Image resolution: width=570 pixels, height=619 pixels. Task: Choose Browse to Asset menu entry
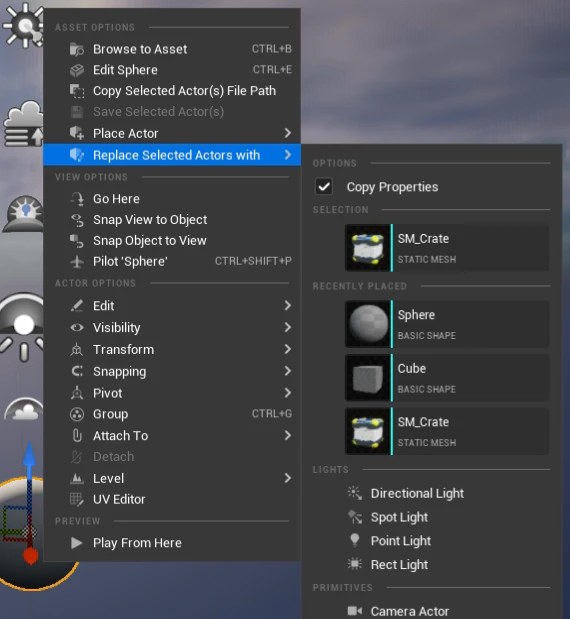coord(172,49)
